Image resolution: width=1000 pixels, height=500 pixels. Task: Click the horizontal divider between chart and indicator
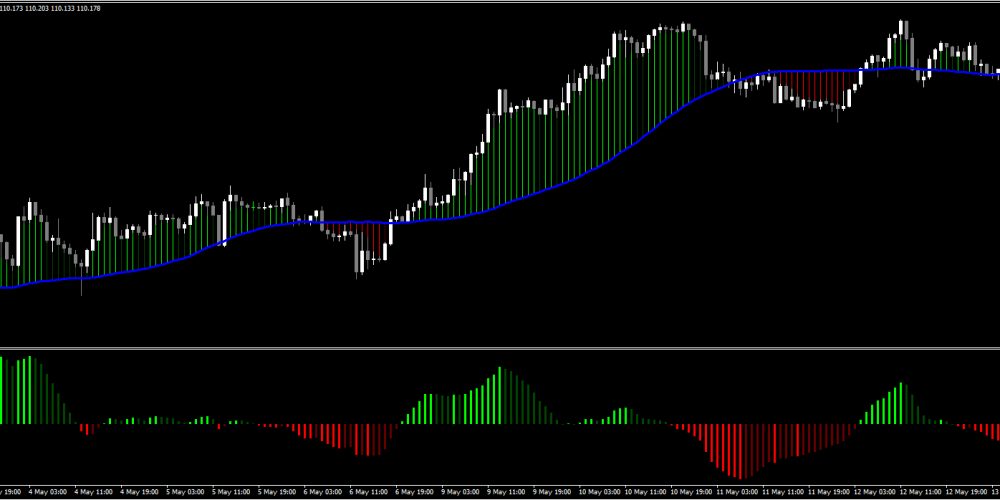[500, 348]
